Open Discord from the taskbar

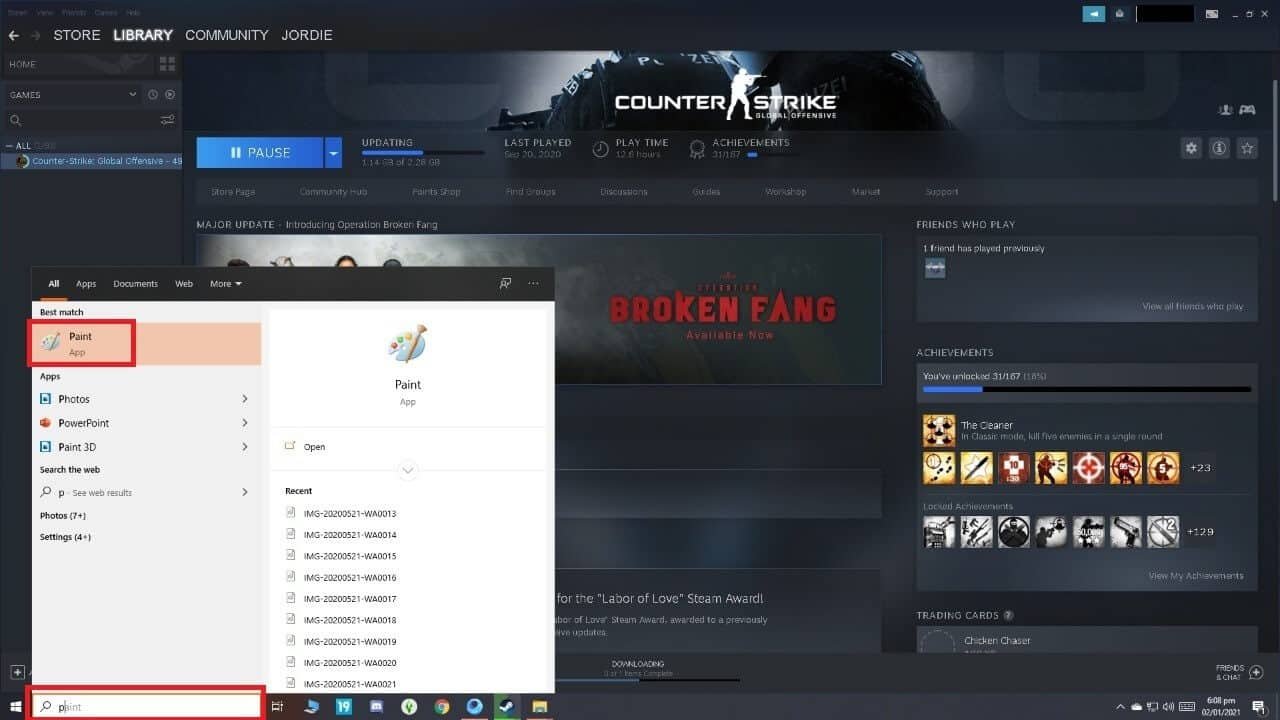pos(376,706)
